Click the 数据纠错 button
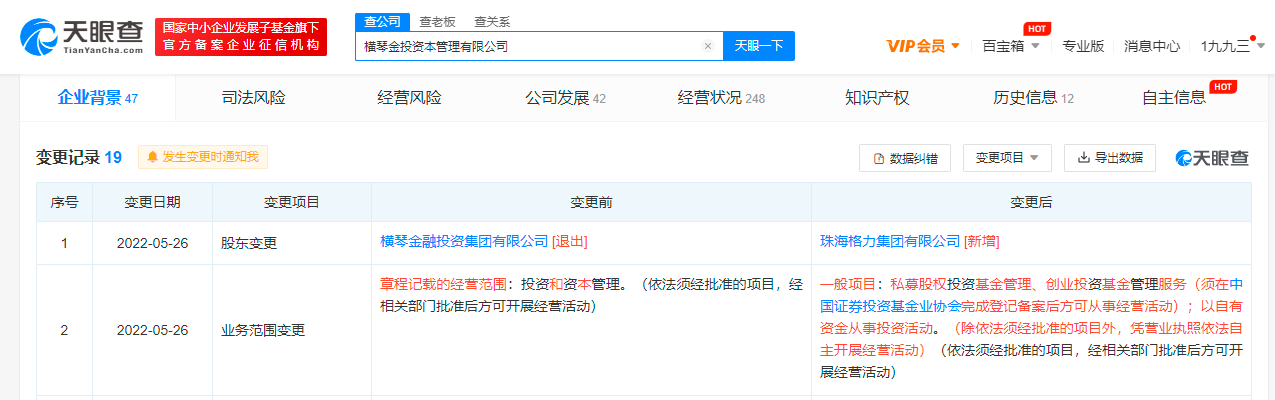The image size is (1275, 400). pos(905,158)
